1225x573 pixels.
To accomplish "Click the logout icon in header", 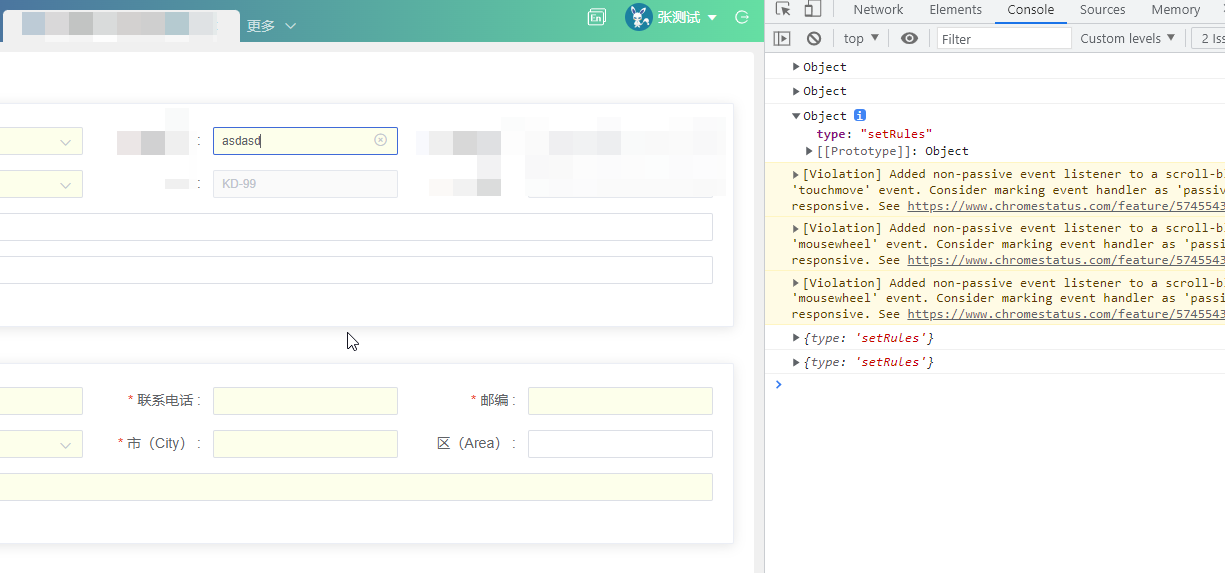I will pos(742,17).
